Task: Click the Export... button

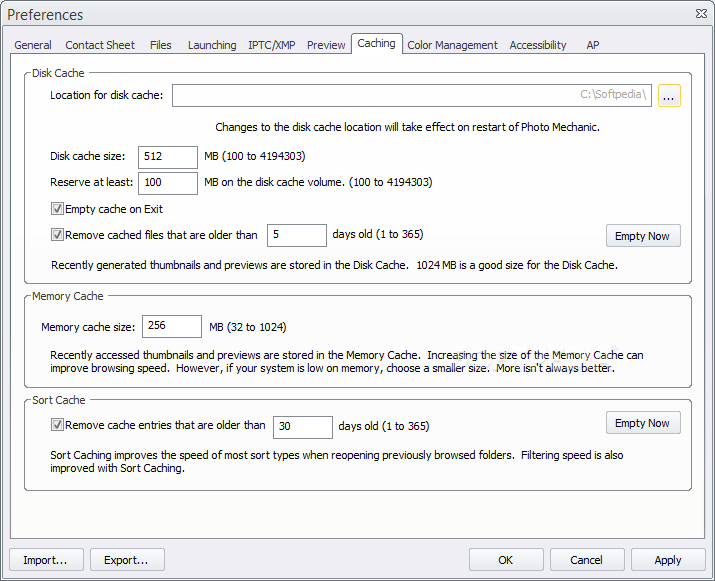Action: click(127, 560)
